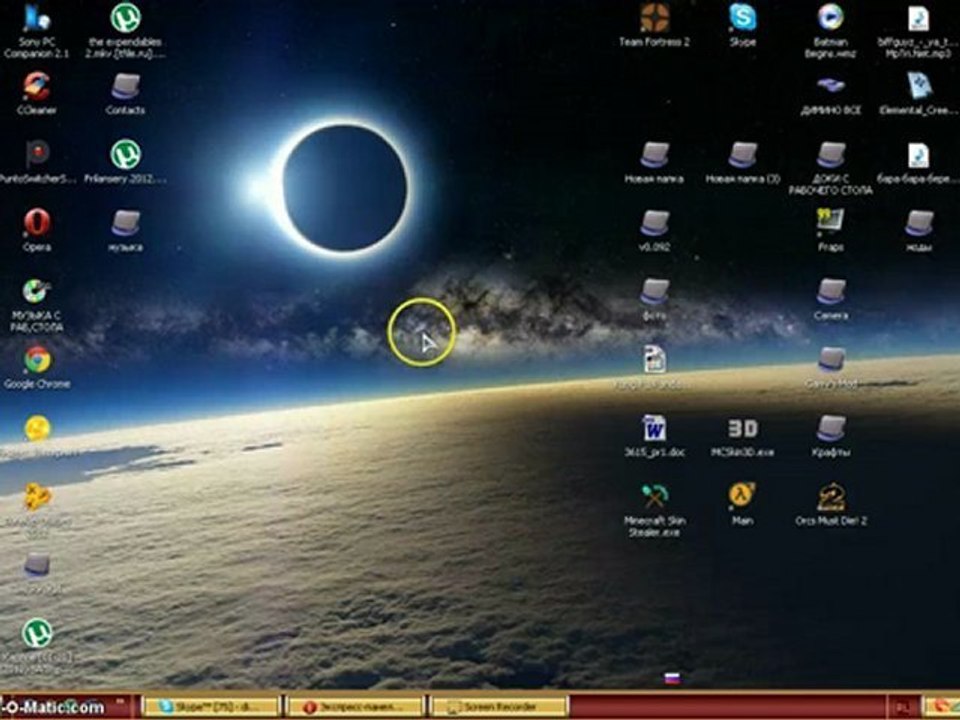This screenshot has width=960, height=720.
Task: Open the Camera folder
Action: [x=831, y=291]
